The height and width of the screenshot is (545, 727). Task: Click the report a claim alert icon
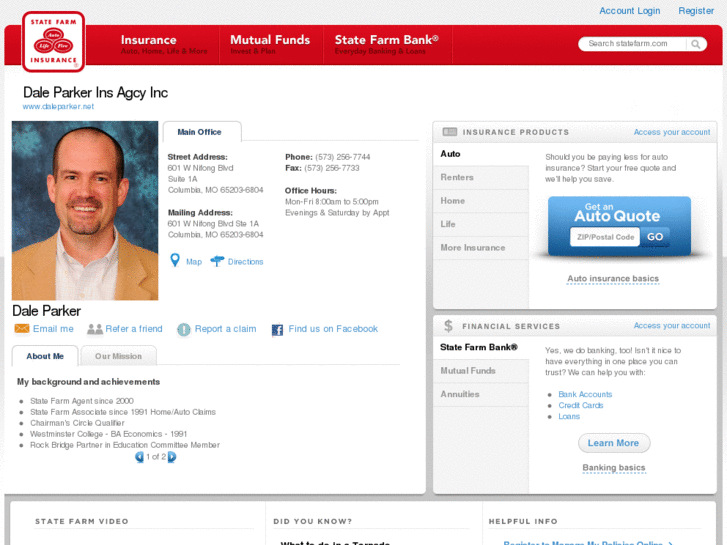(184, 329)
